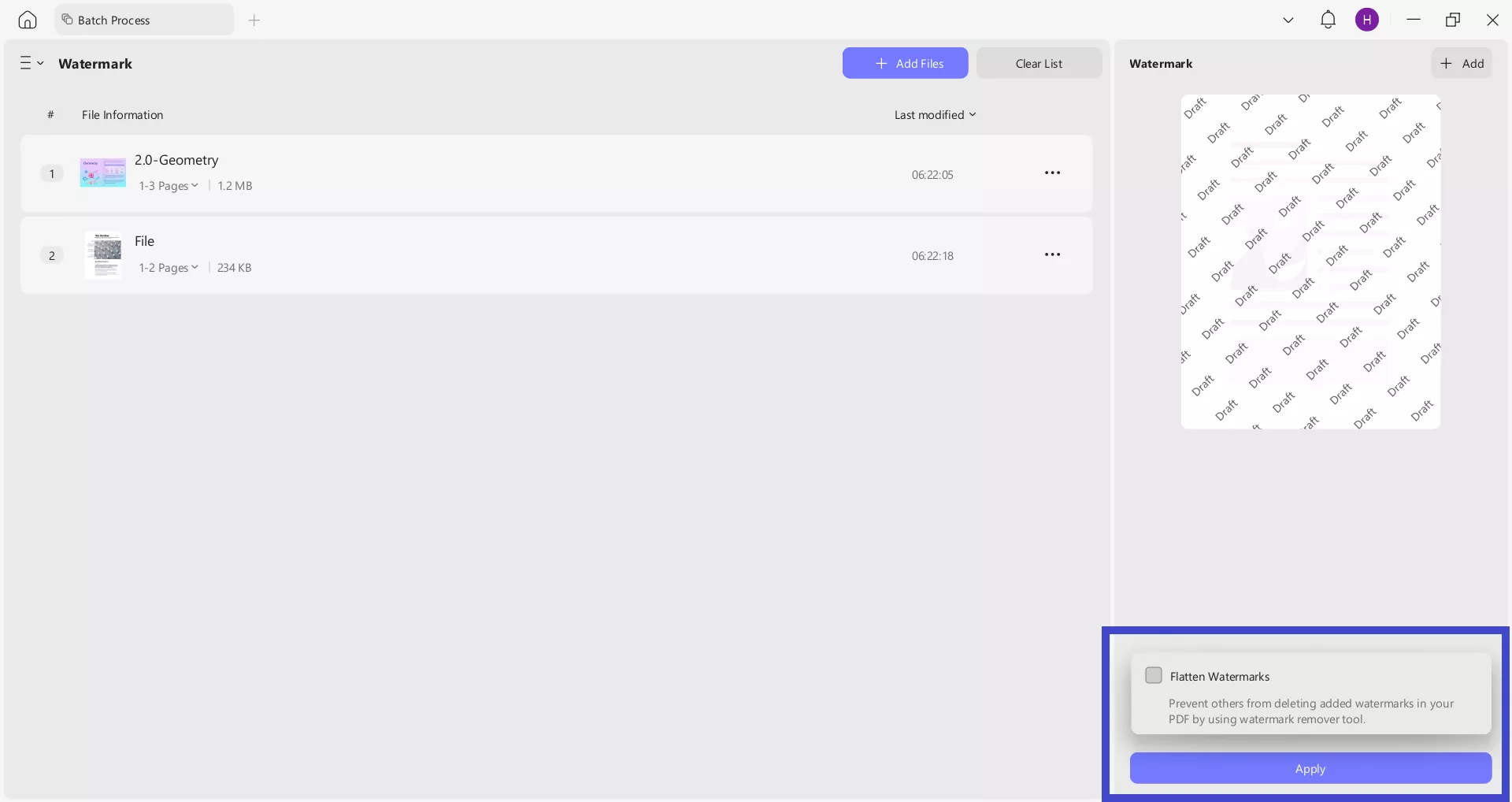The image size is (1512, 802).
Task: Open the title bar dropdown chevron
Action: [x=1288, y=20]
